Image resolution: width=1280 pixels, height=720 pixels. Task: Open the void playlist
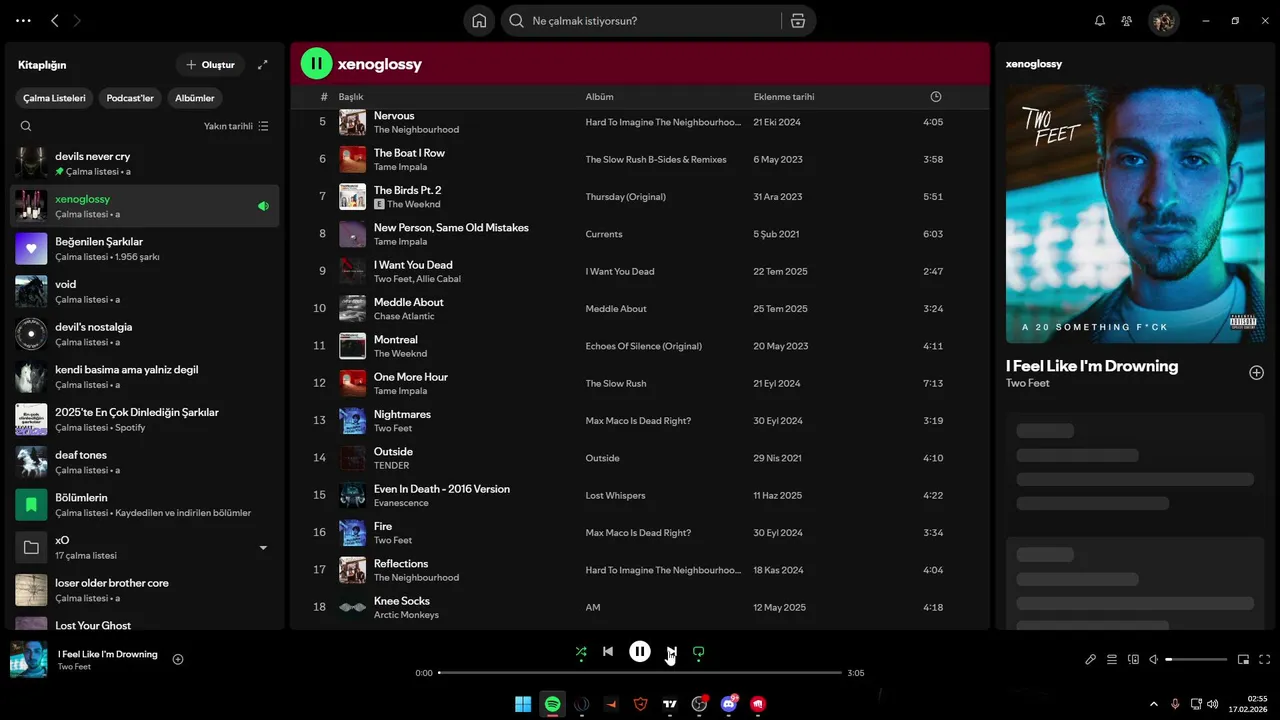145,291
